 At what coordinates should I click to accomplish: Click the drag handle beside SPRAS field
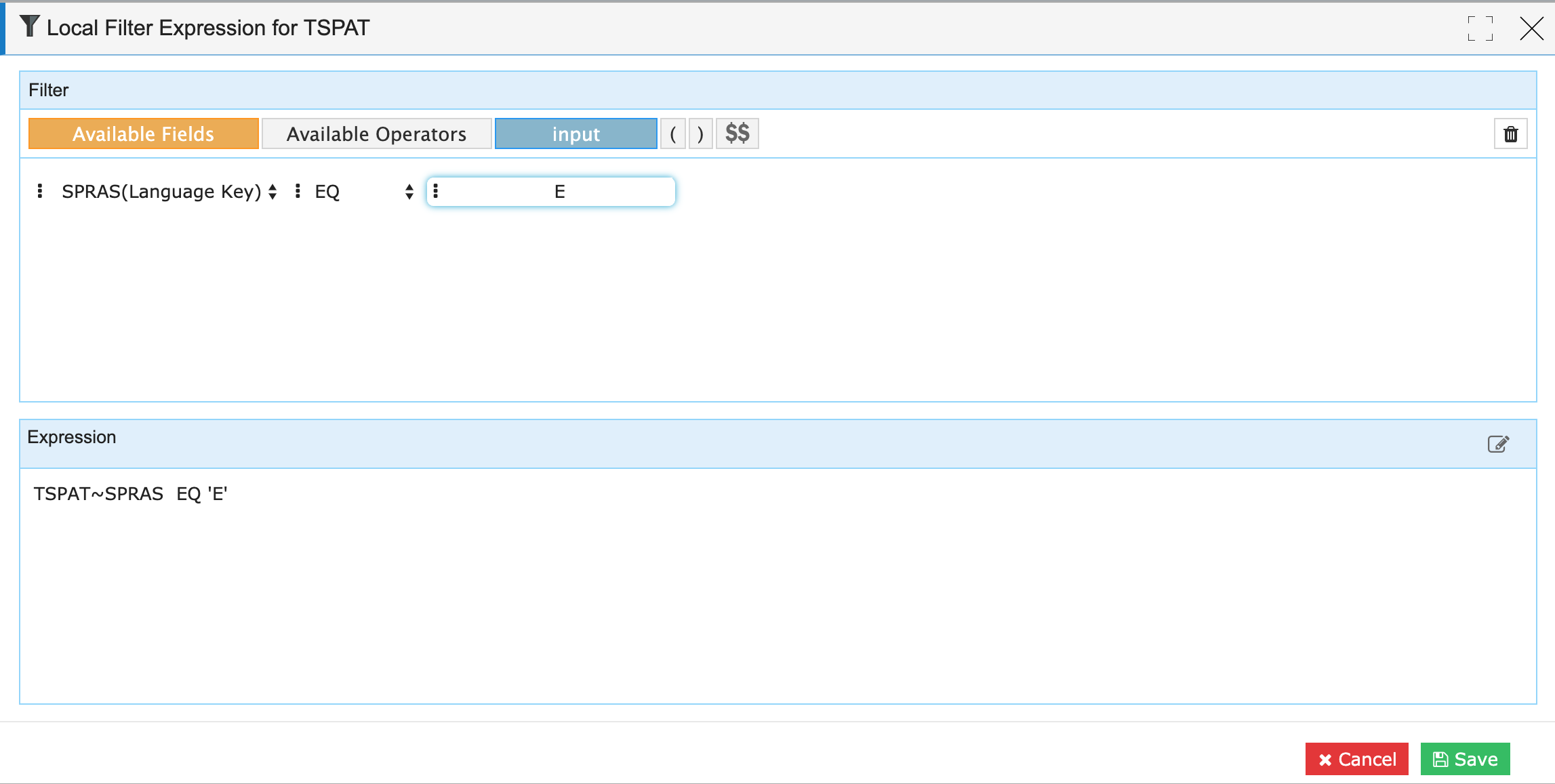pyautogui.click(x=39, y=191)
